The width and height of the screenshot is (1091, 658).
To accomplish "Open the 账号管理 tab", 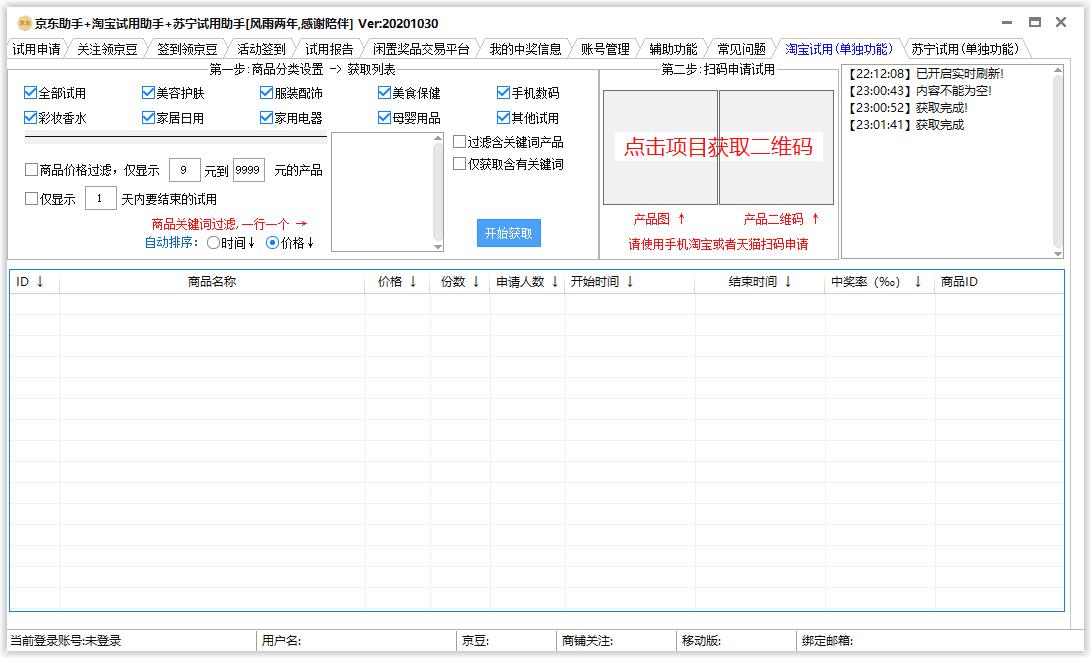I will coord(605,49).
